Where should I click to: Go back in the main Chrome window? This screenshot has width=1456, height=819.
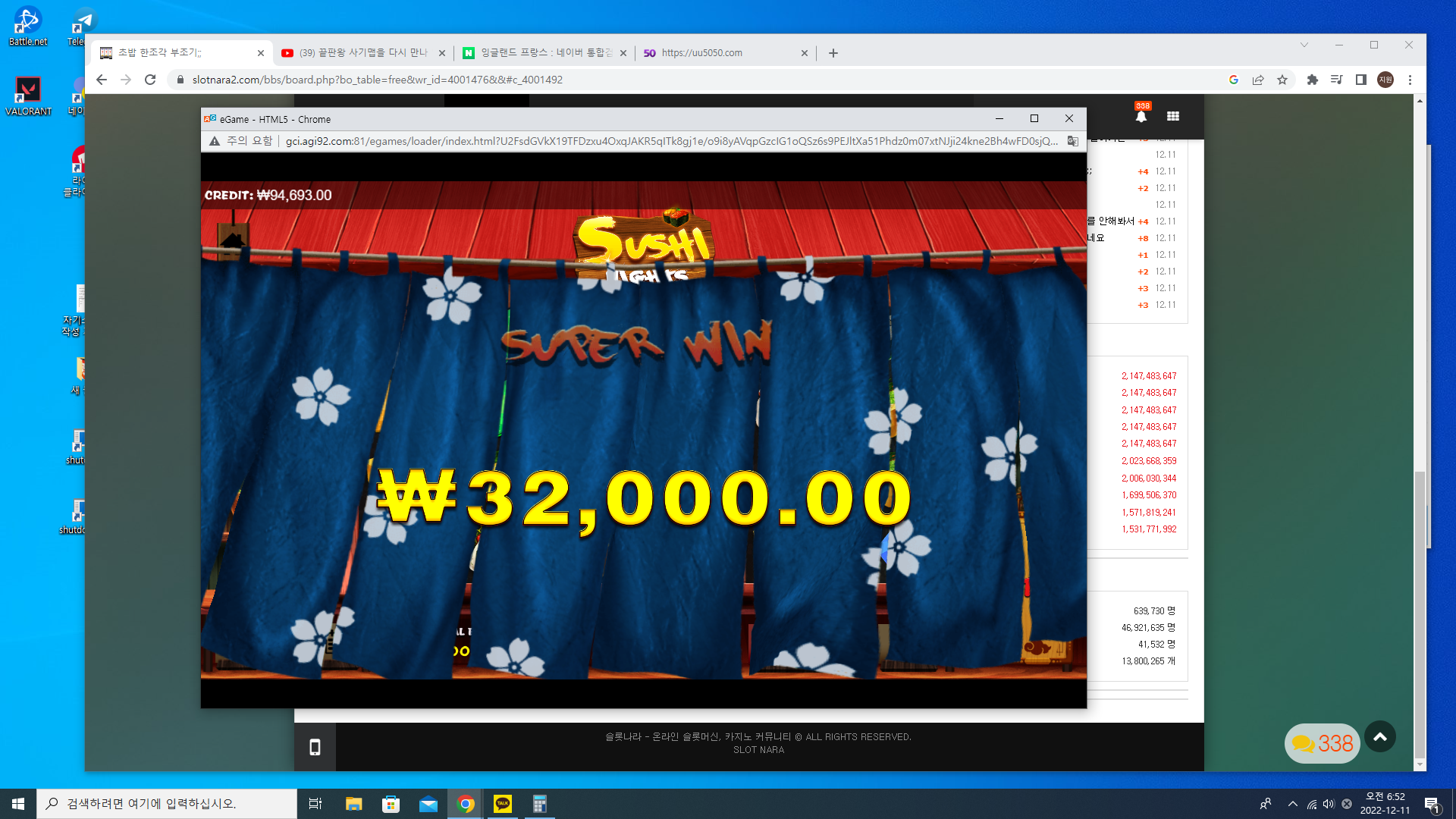click(x=102, y=80)
